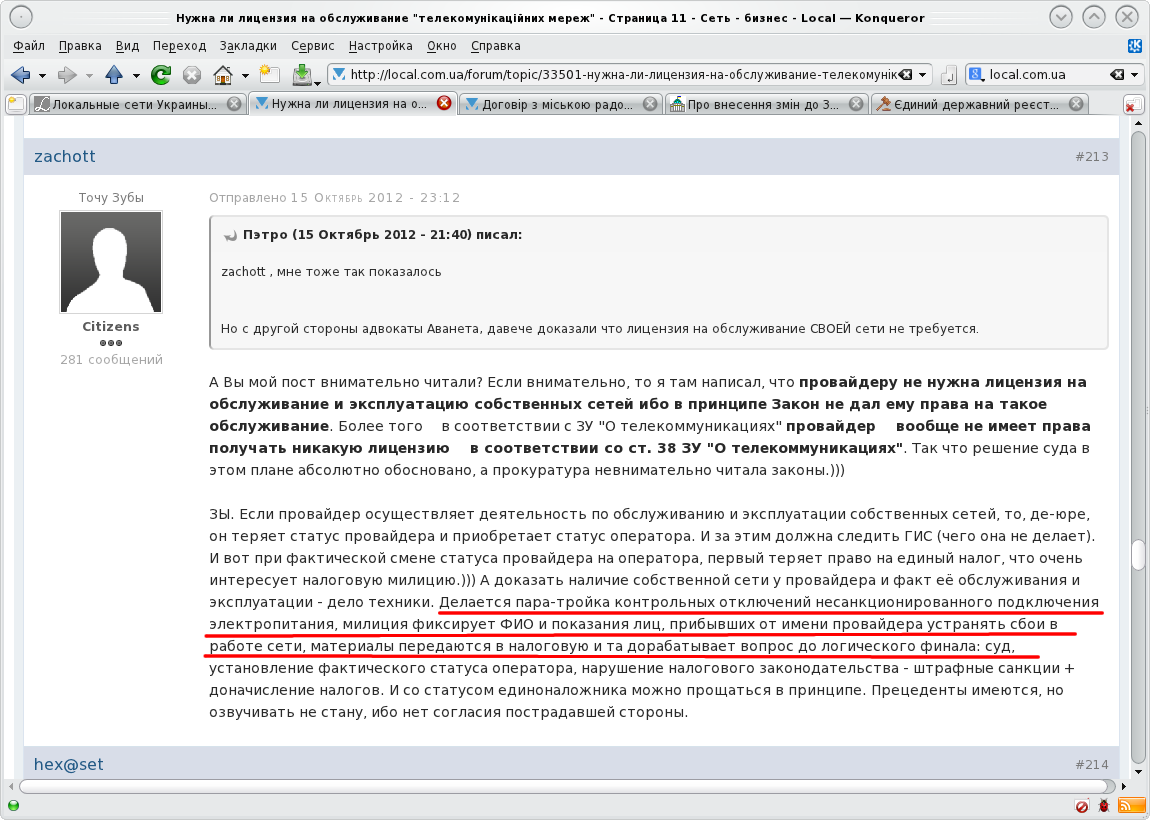Click the gray stop loading button
The height and width of the screenshot is (820, 1150).
point(192,75)
